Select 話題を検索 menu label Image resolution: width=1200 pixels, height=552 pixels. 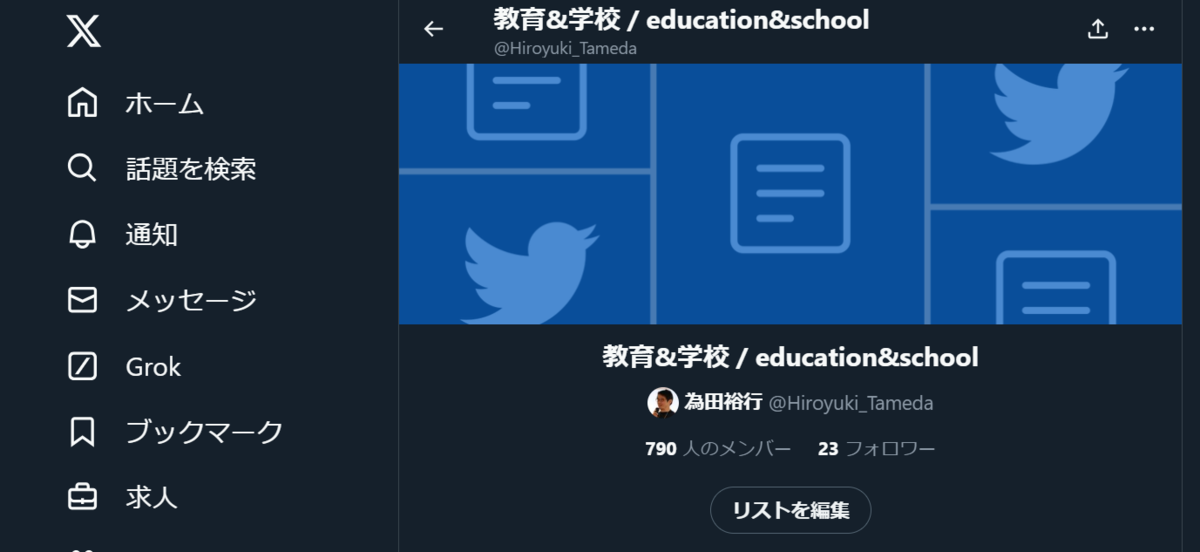click(191, 169)
